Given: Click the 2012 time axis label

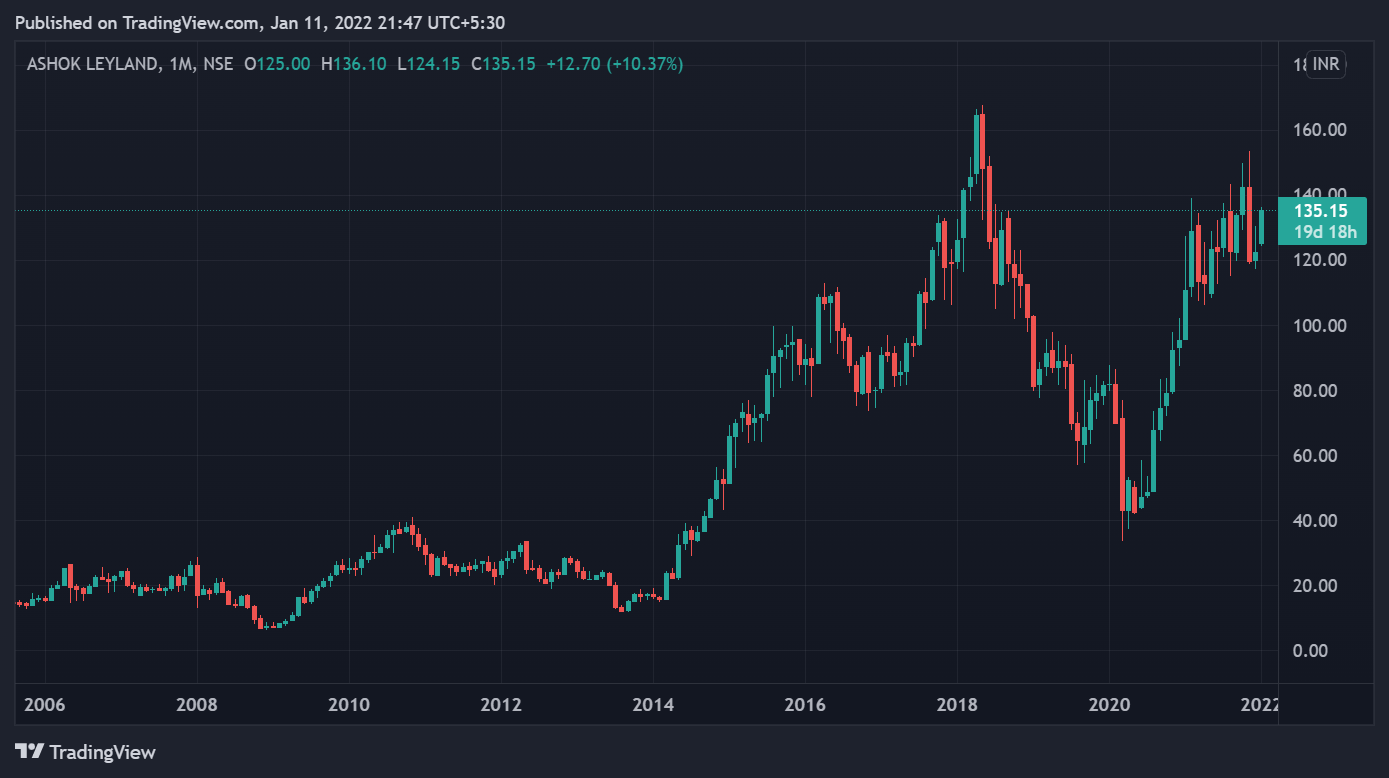Looking at the screenshot, I should 501,704.
